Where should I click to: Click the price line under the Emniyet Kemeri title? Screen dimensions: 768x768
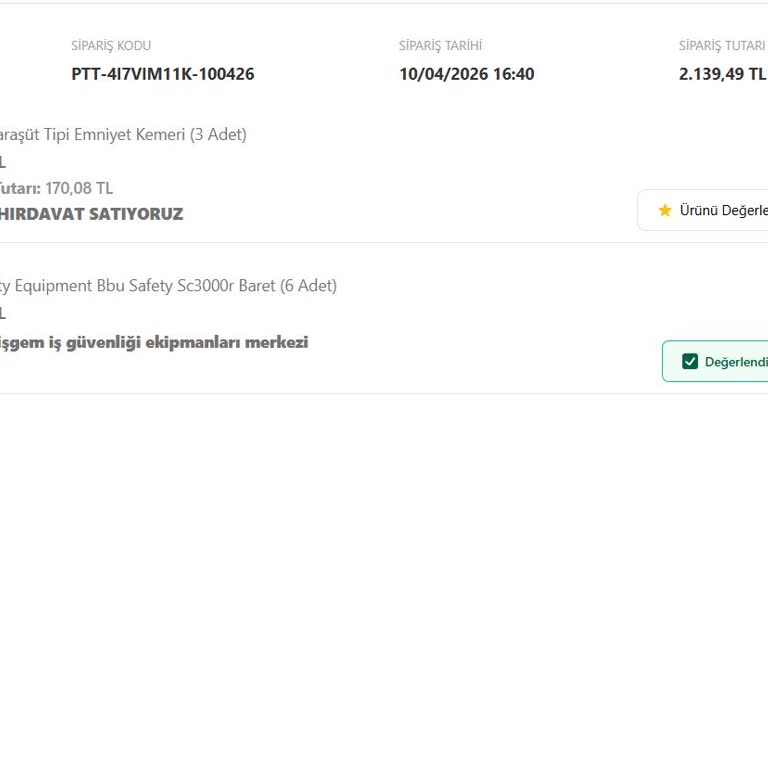[2, 162]
